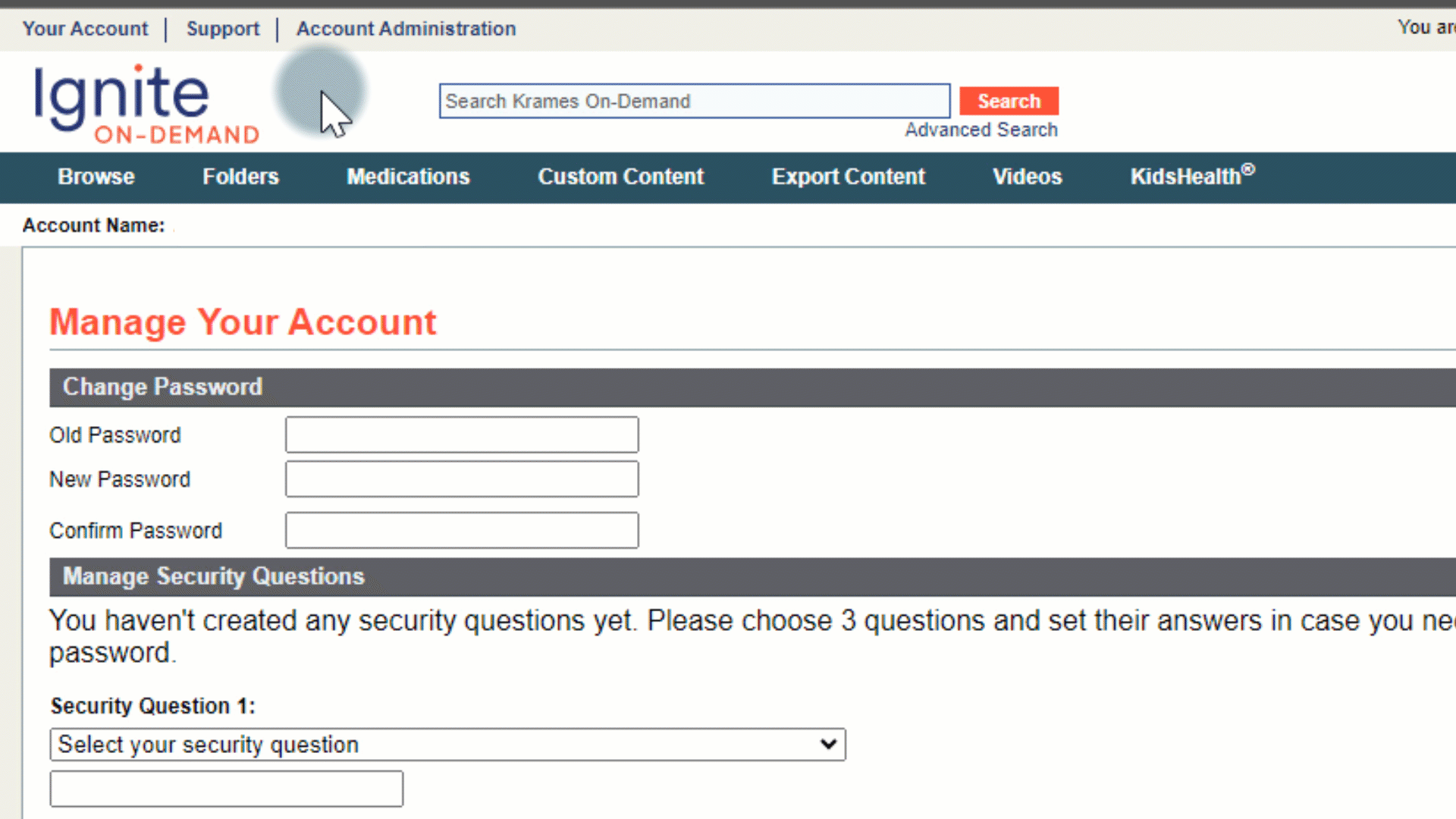Screen dimensions: 1456x819
Task: Open the Support link
Action: [223, 29]
